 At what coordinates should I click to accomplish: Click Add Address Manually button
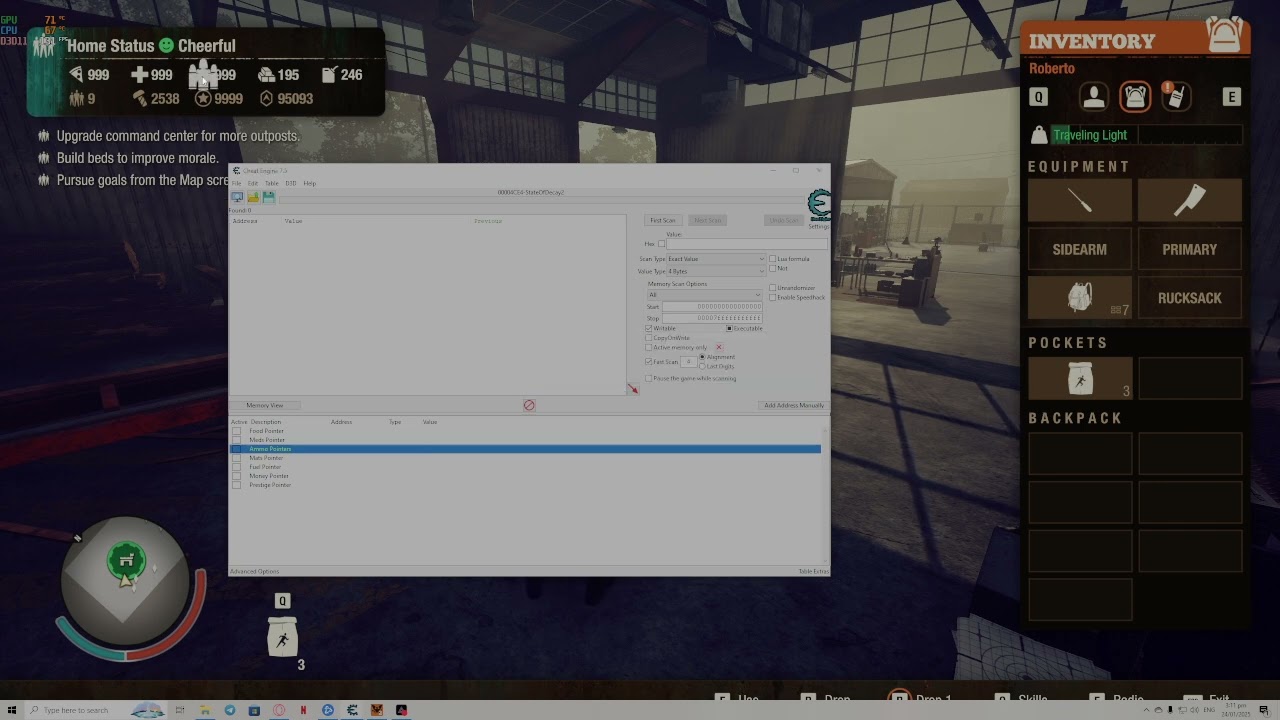click(794, 405)
